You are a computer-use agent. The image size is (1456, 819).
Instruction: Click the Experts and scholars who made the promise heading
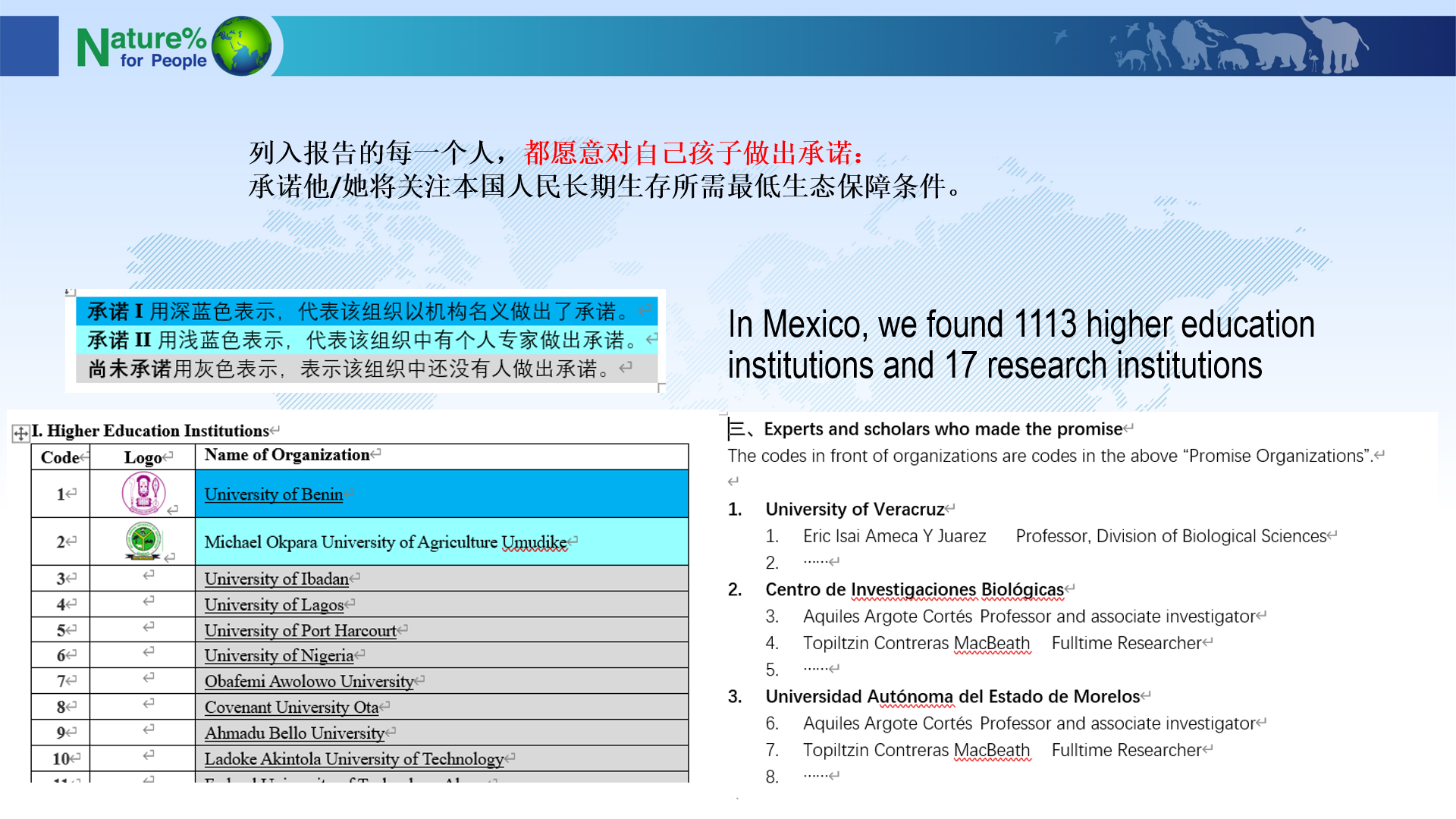coord(943,429)
